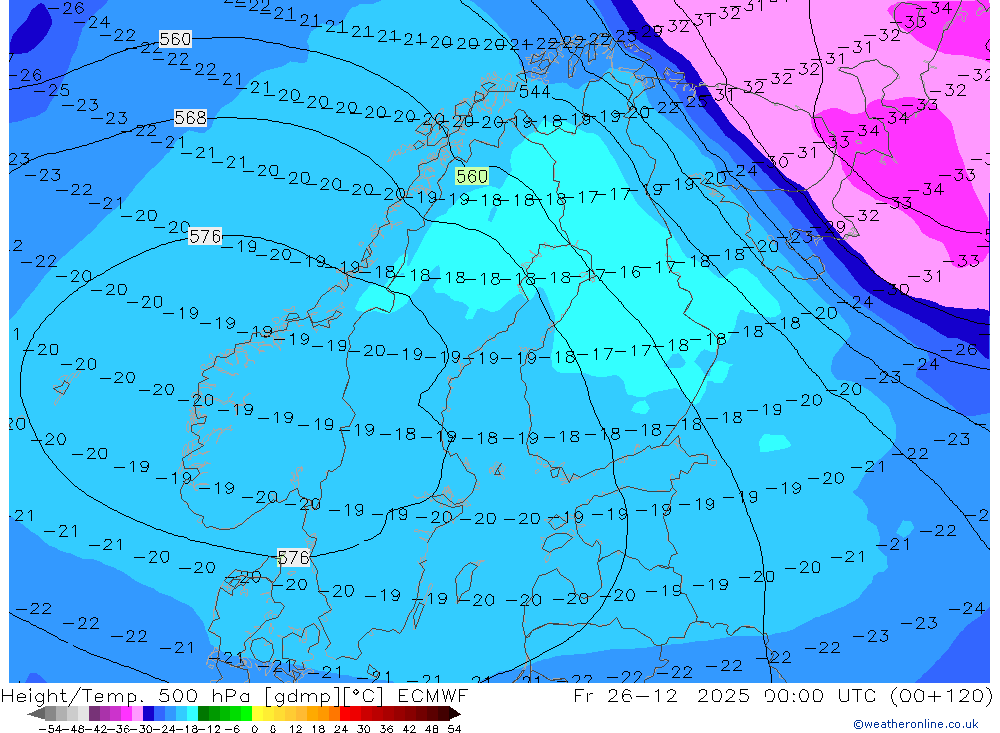
Task: Click the lone -16 temperature label
Action: coord(625,272)
